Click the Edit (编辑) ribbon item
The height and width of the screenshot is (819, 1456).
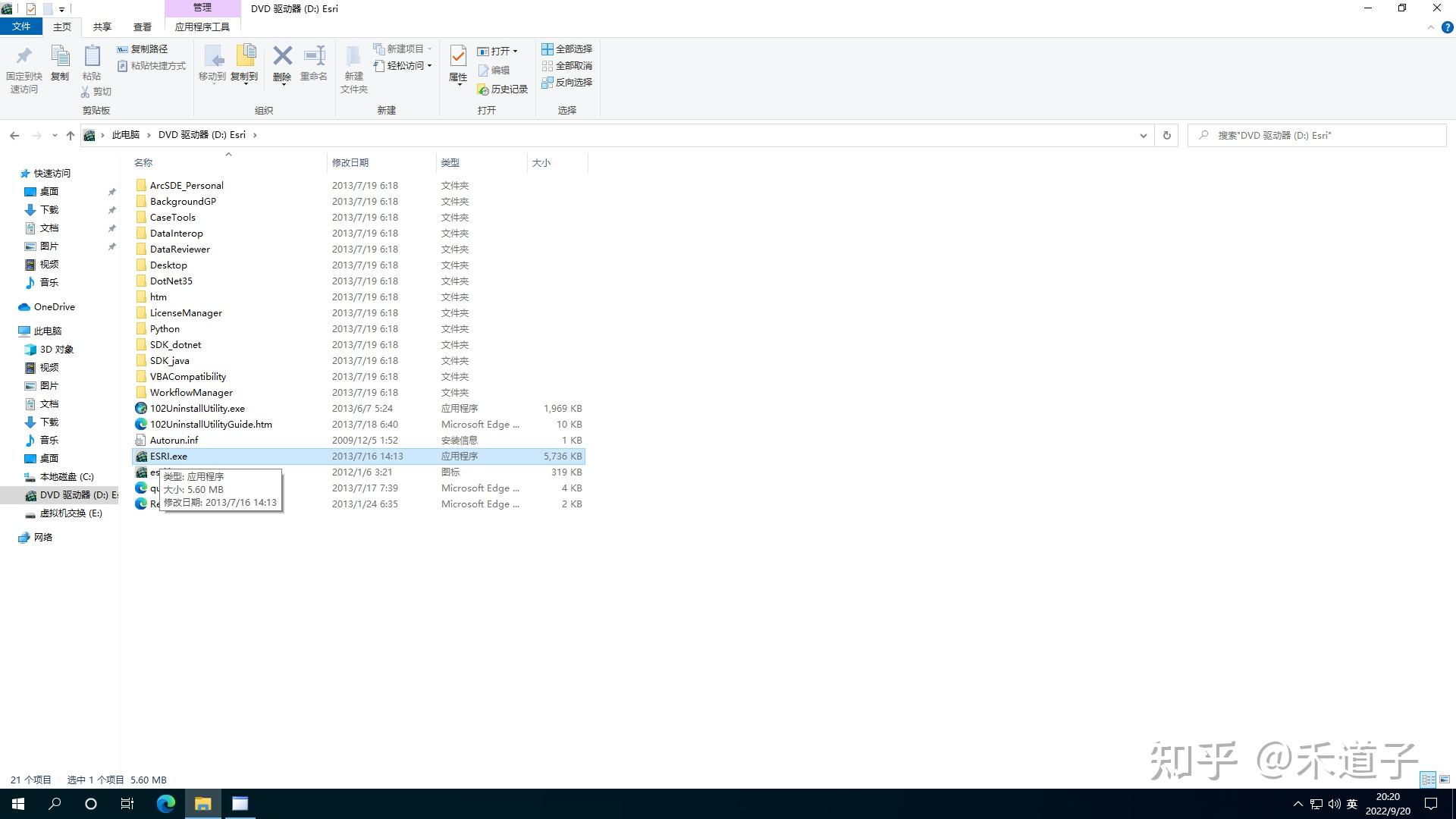pos(494,70)
